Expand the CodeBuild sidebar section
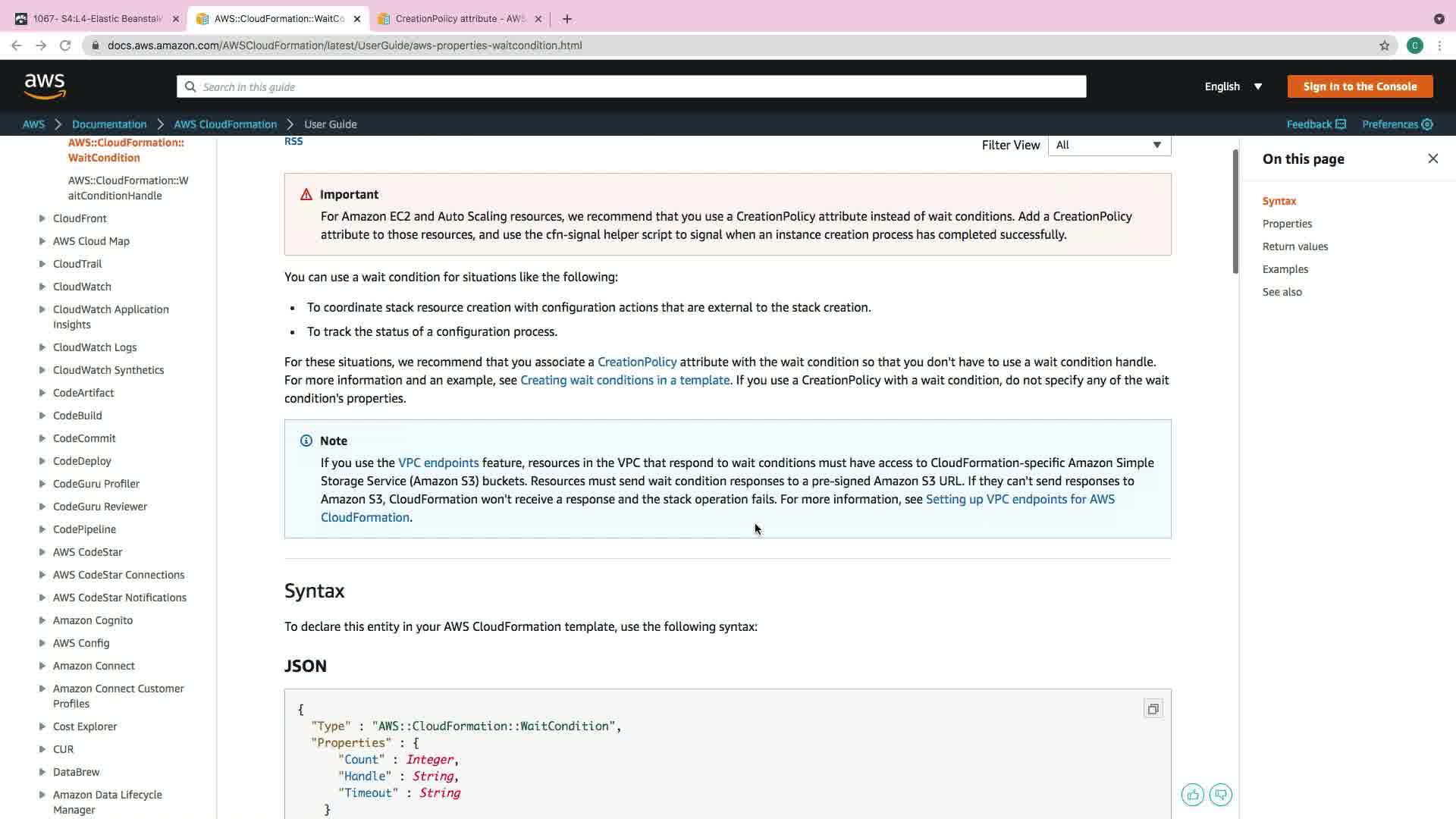The image size is (1456, 819). 42,416
